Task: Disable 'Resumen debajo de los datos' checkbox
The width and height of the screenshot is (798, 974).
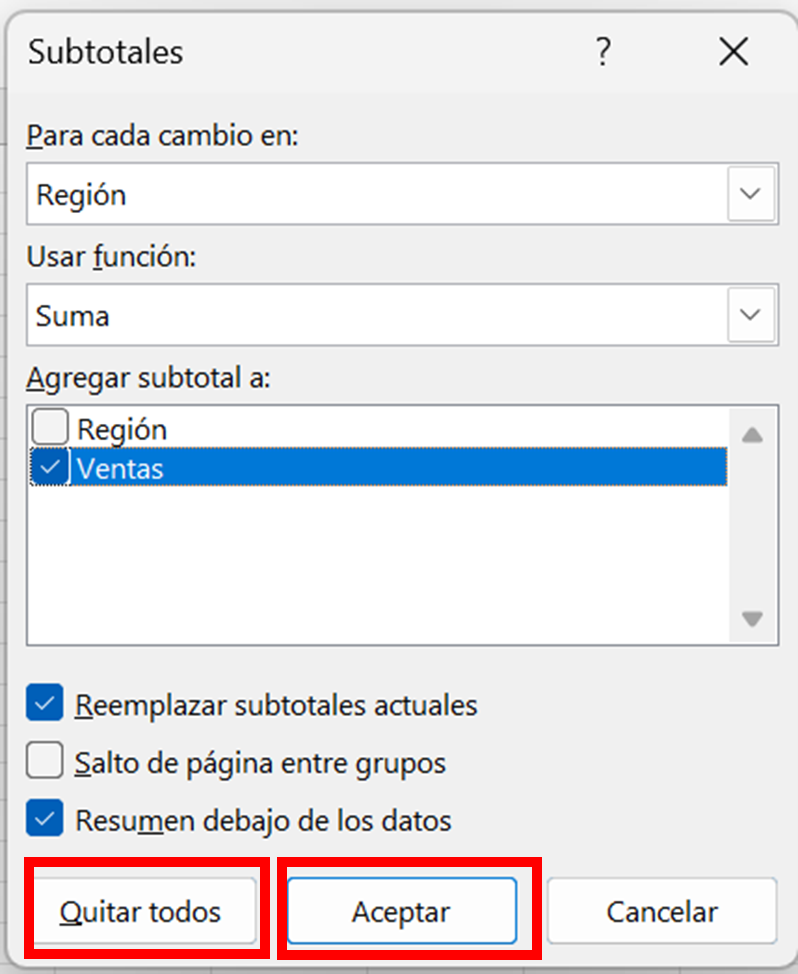Action: pos(45,821)
